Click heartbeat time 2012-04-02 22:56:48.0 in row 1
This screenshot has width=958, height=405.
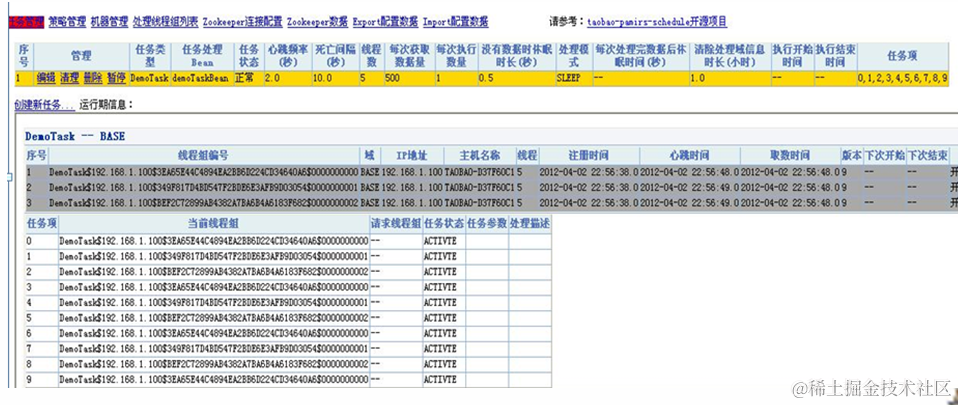[x=690, y=172]
